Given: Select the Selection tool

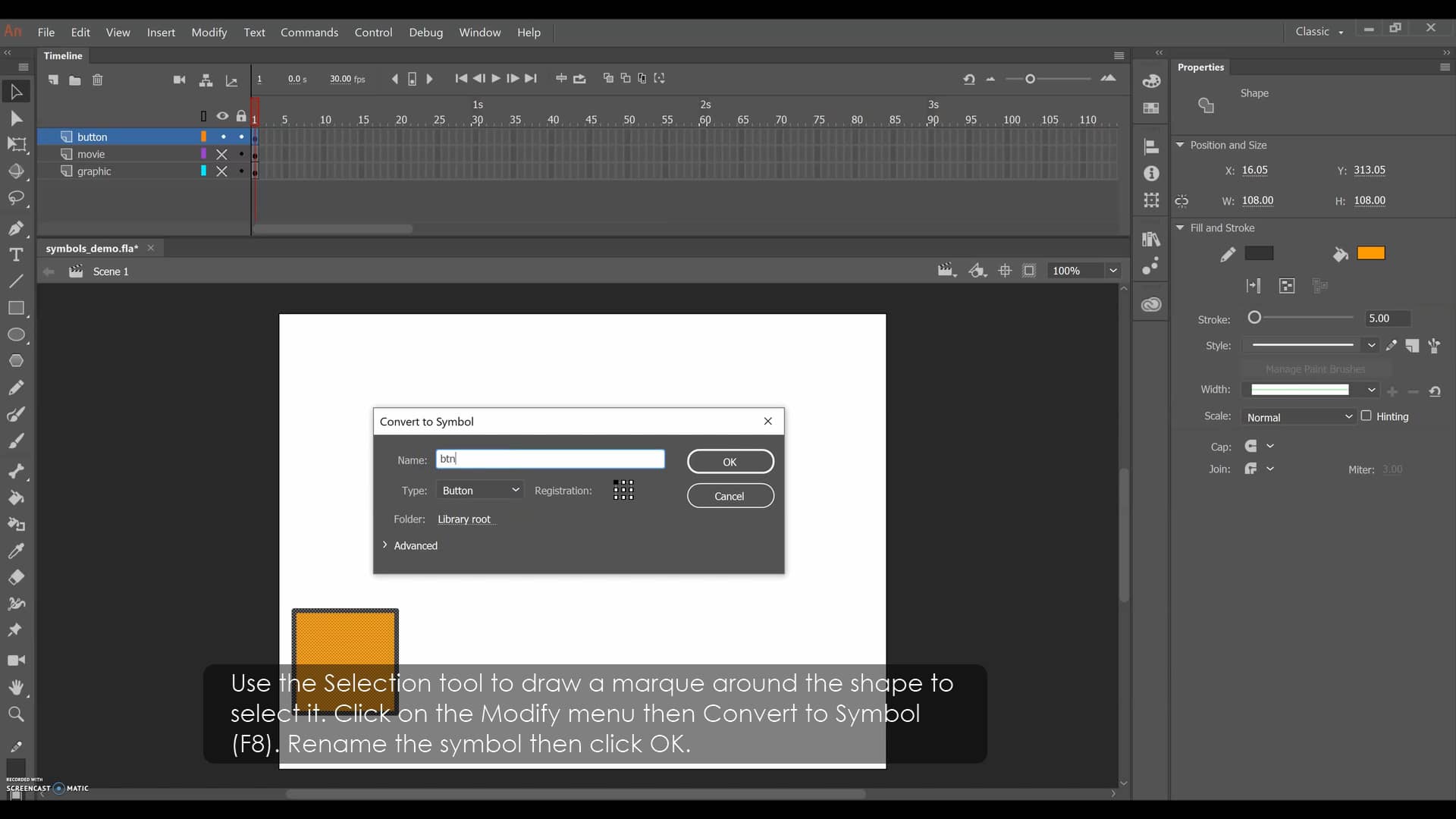Looking at the screenshot, I should [x=16, y=92].
